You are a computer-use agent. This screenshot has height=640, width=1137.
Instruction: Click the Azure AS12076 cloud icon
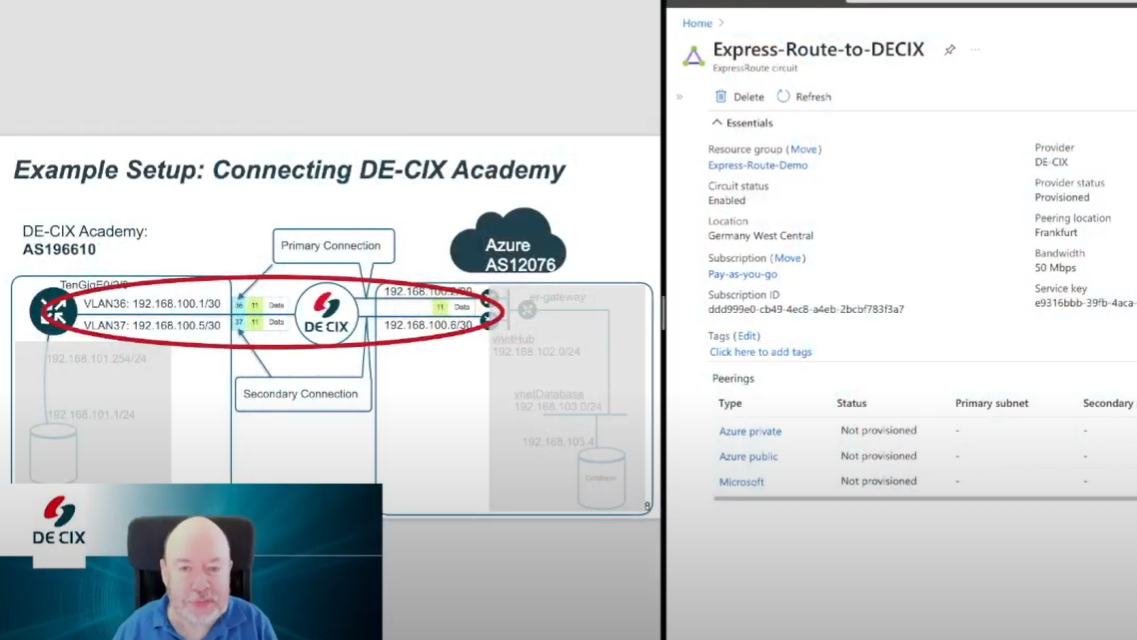click(509, 243)
